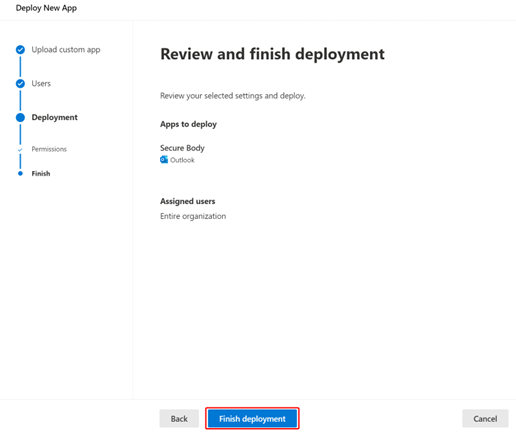Click the Apps to deploy heading
Screen dimensions: 516x432
pos(188,124)
